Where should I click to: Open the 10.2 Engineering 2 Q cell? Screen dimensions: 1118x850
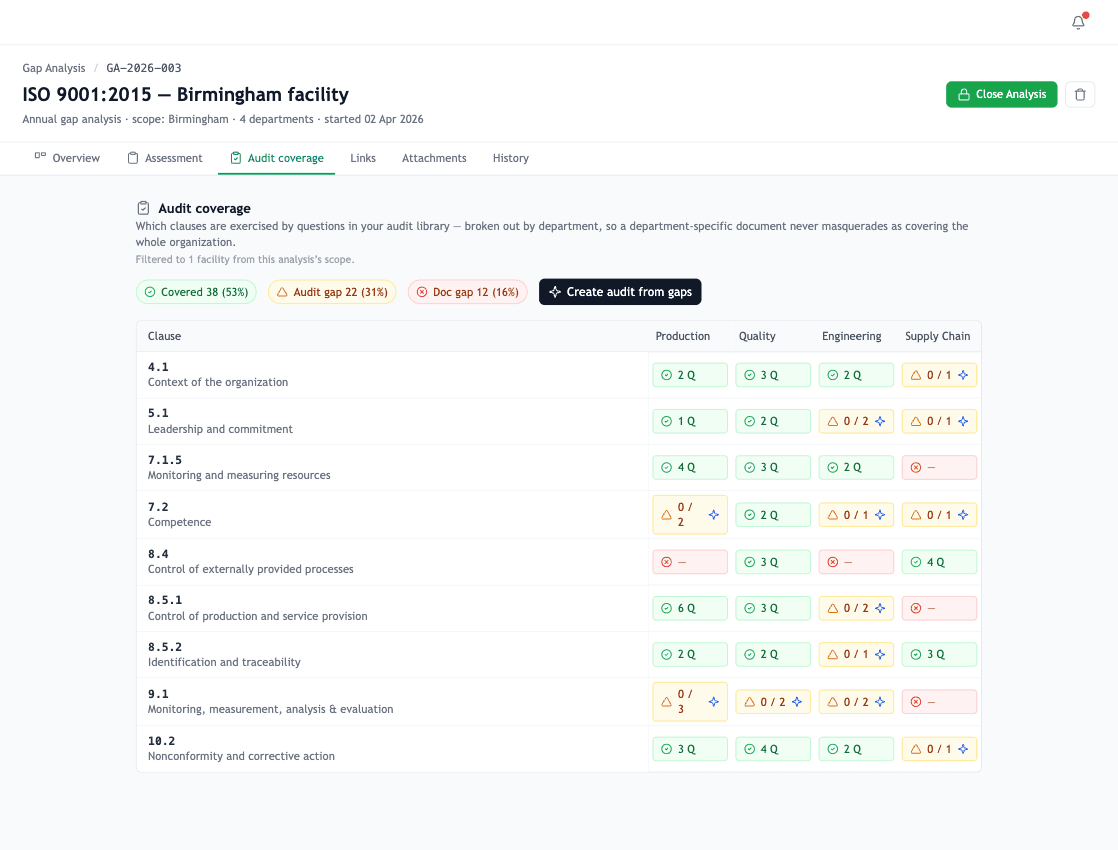coord(856,749)
